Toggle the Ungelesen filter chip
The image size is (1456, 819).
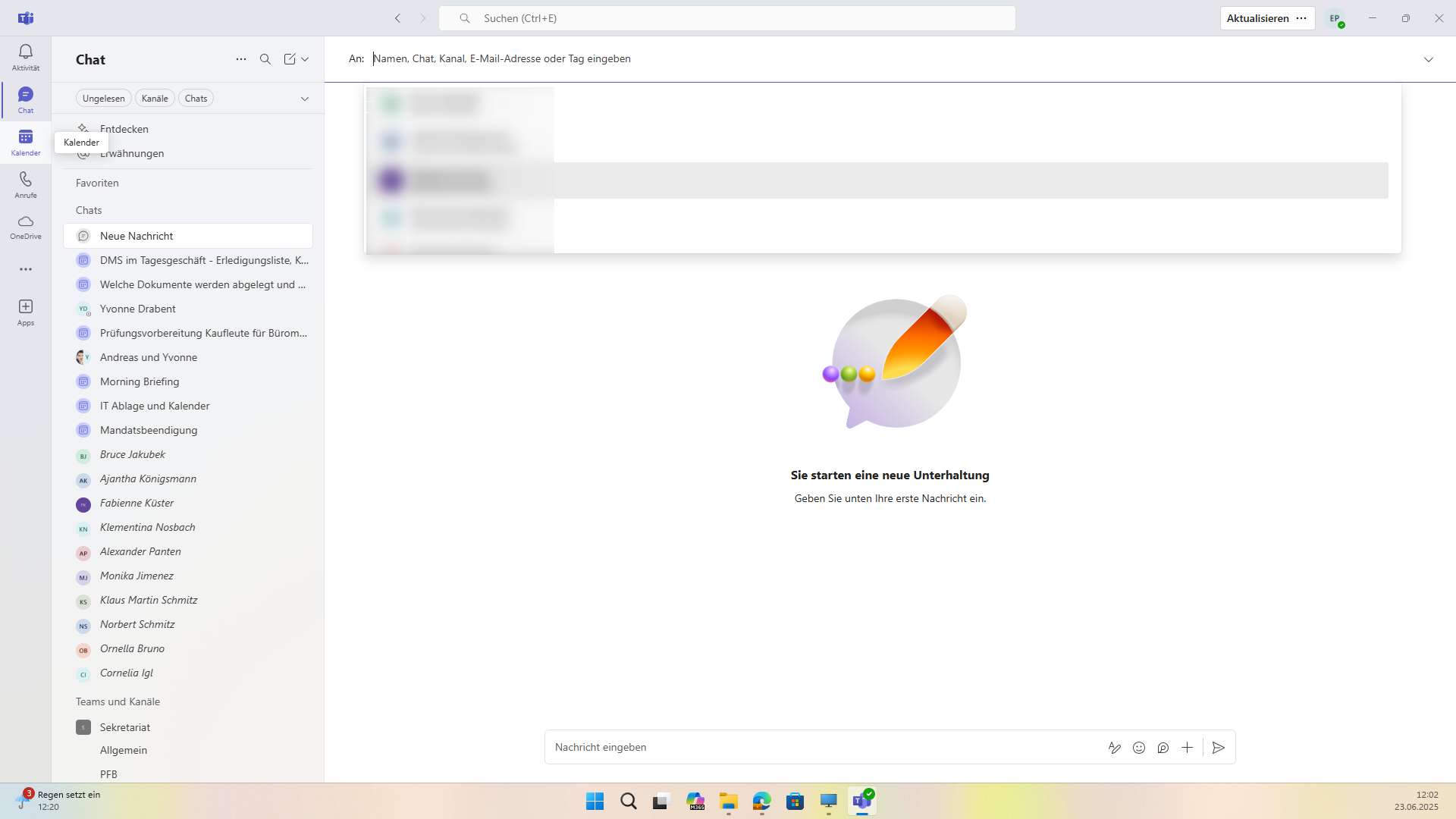tap(104, 99)
